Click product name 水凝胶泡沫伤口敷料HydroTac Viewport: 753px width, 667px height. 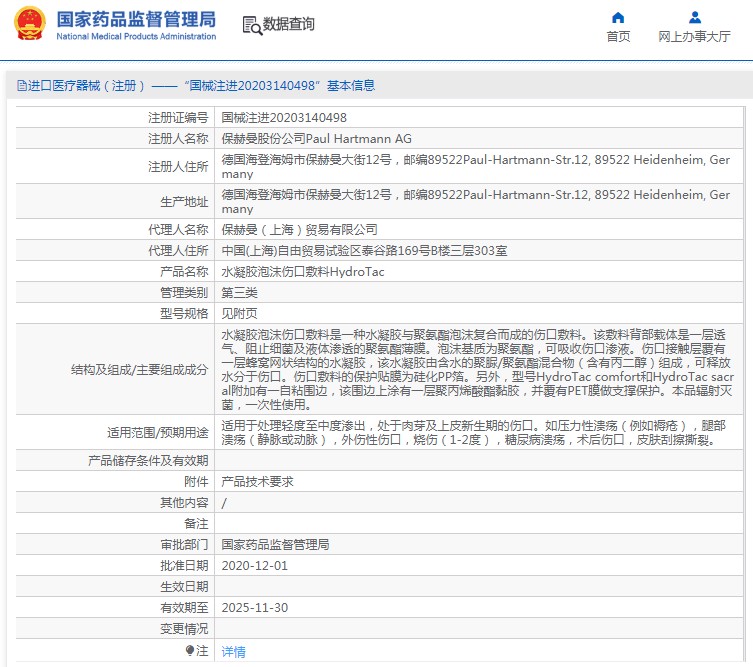click(x=303, y=272)
